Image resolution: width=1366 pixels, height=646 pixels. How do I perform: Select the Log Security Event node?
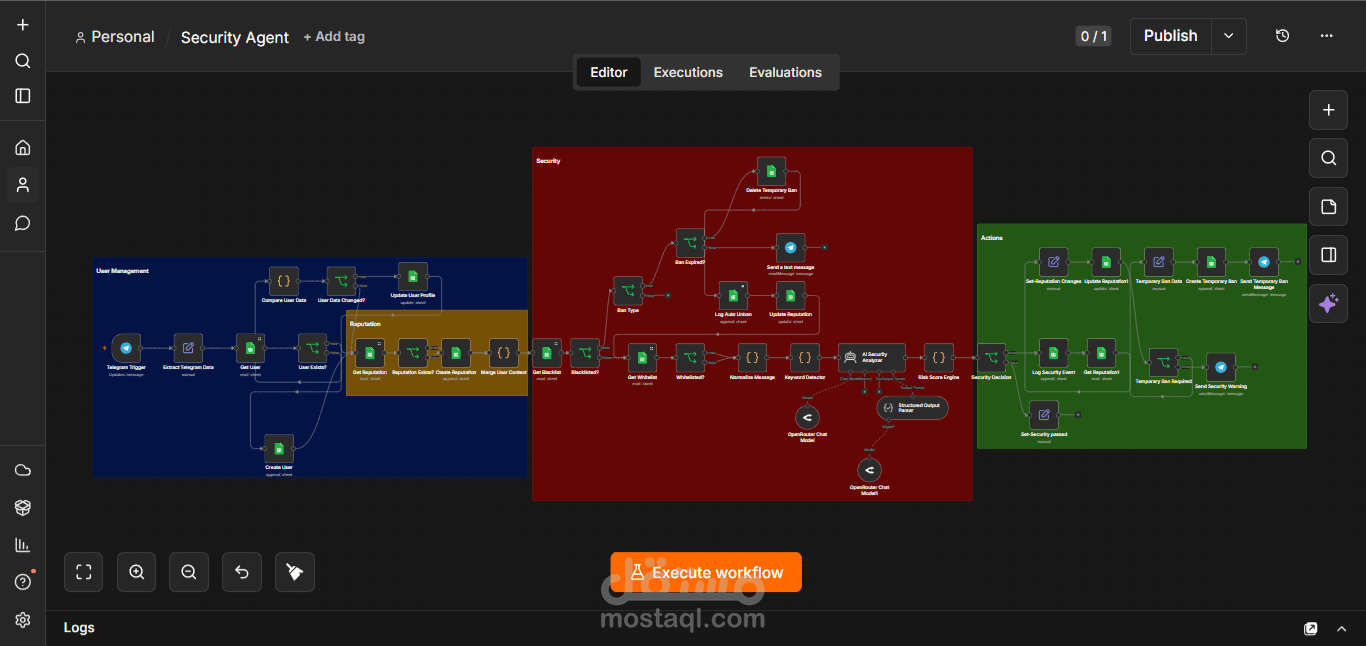pos(1053,353)
